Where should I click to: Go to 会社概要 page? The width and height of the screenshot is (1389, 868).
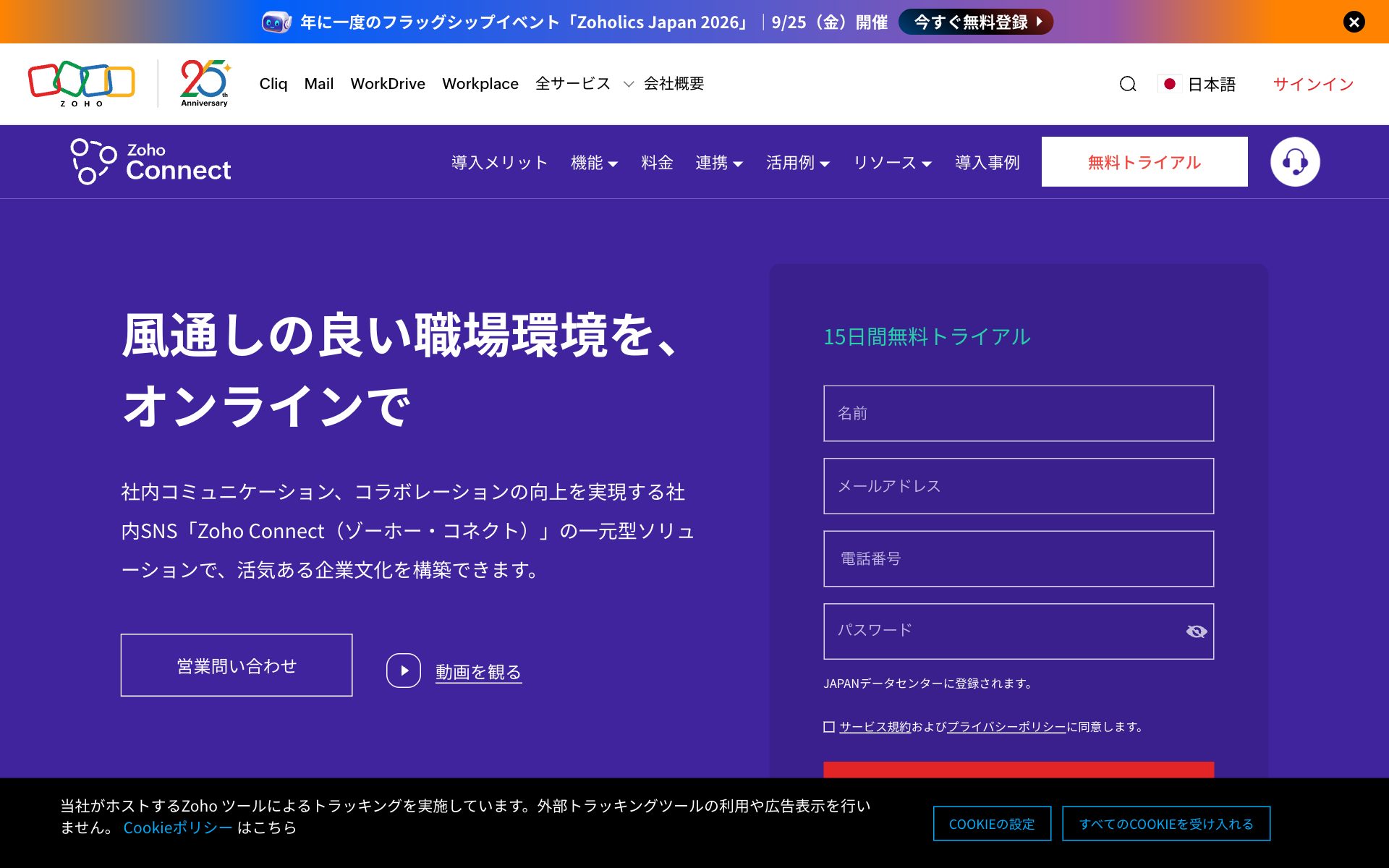[674, 84]
